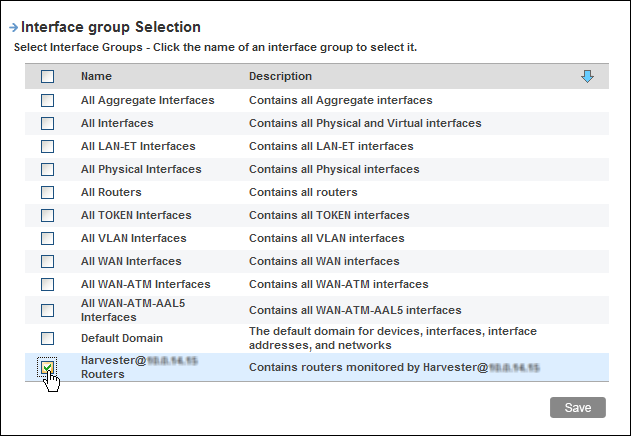Image resolution: width=631 pixels, height=436 pixels.
Task: Click the blue sort arrow icon
Action: pyautogui.click(x=587, y=77)
